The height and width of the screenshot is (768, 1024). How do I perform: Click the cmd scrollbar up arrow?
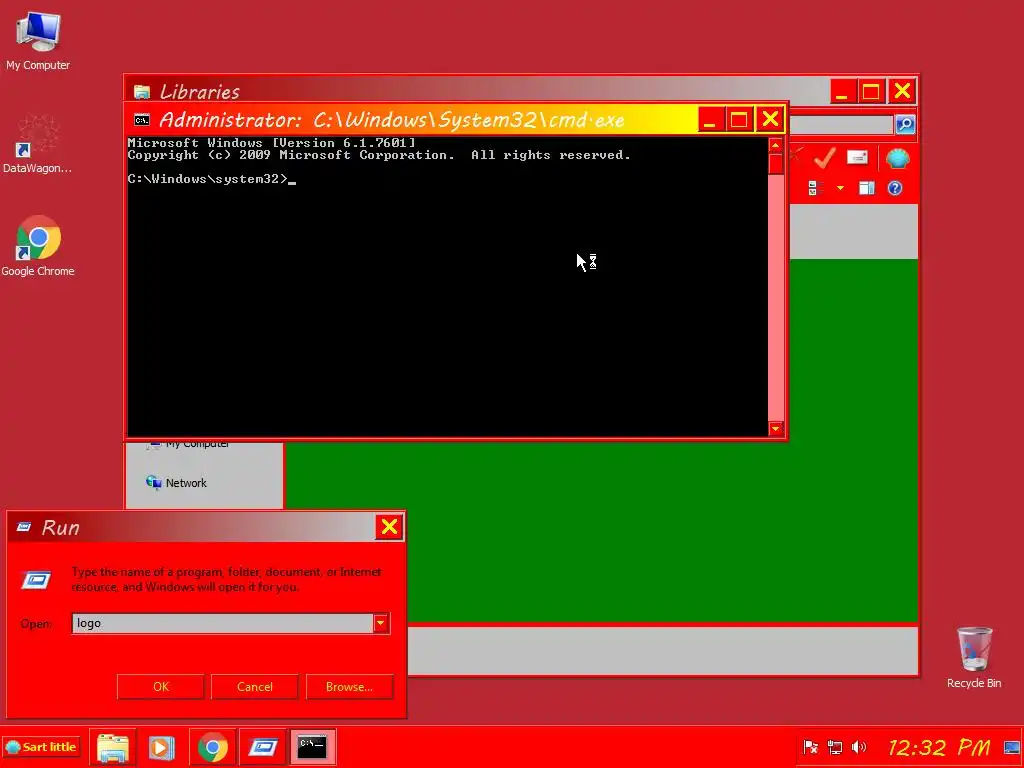click(x=776, y=145)
